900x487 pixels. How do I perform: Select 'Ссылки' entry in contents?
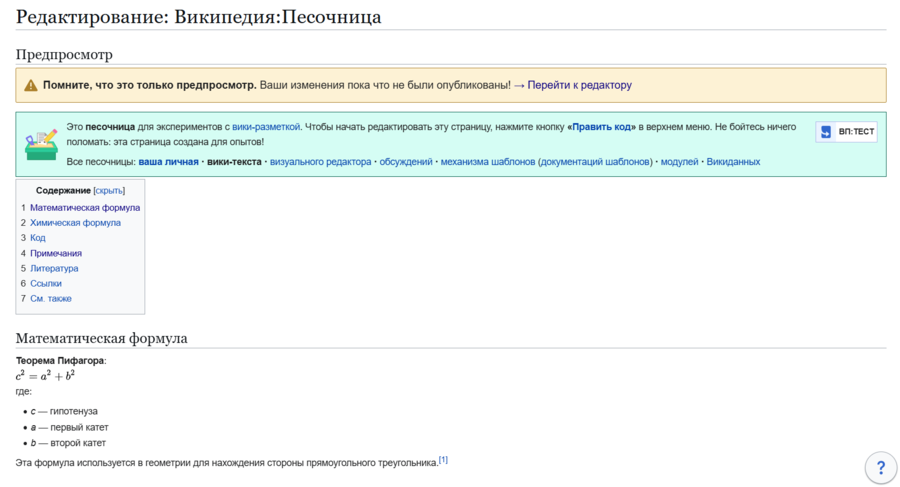(46, 283)
